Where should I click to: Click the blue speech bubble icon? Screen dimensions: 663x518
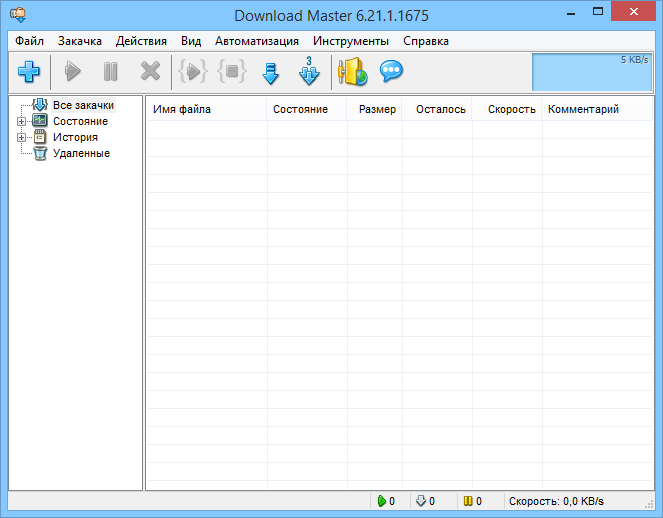391,72
